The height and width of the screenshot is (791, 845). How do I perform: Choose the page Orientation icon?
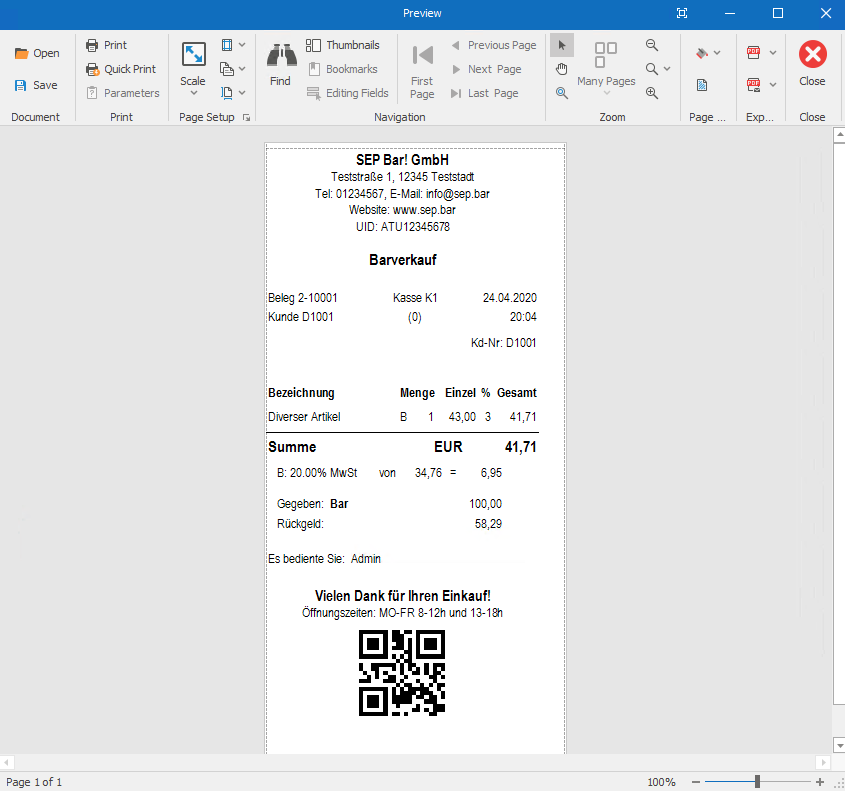[227, 69]
